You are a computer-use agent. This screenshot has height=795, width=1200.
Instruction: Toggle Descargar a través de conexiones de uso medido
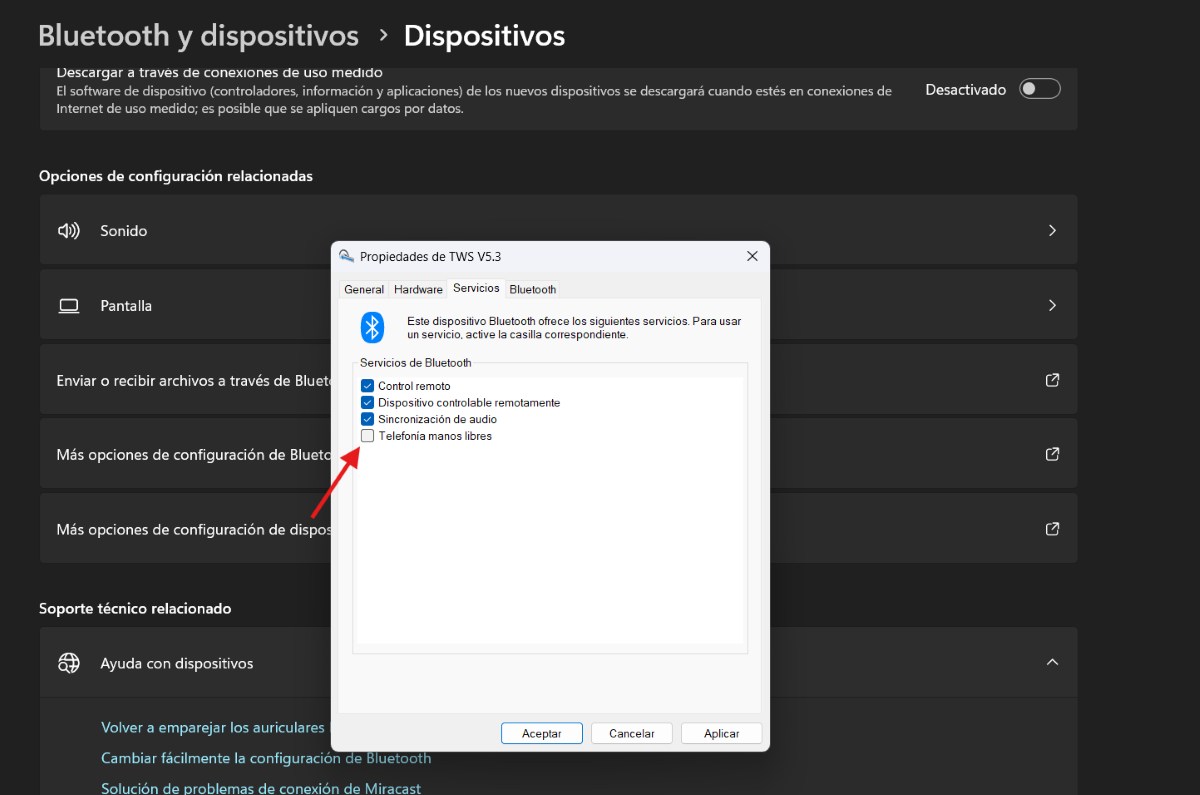click(1039, 88)
